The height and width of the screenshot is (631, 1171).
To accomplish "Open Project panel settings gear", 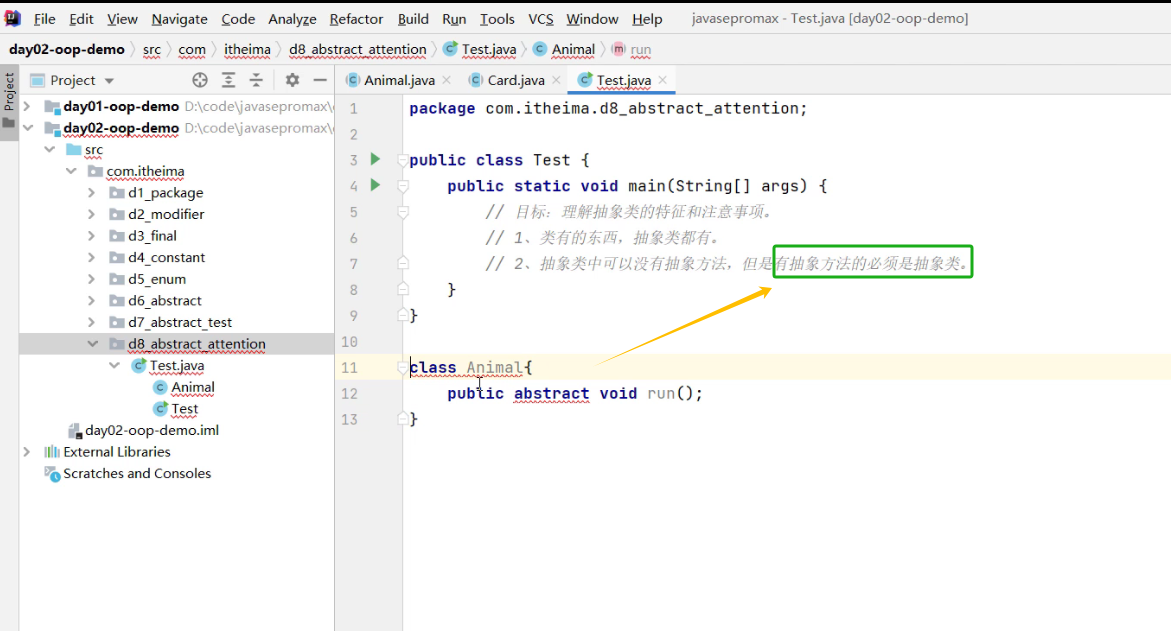I will coord(292,80).
